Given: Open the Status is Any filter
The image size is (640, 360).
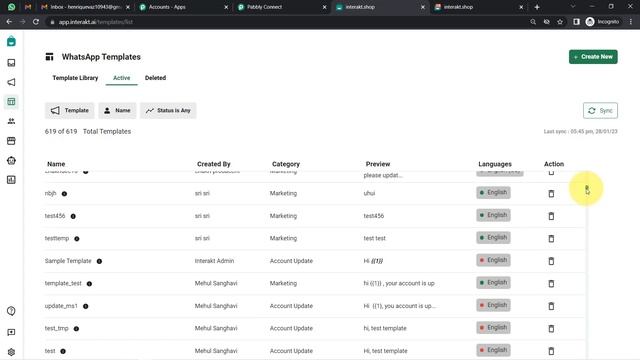Looking at the screenshot, I should (168, 110).
